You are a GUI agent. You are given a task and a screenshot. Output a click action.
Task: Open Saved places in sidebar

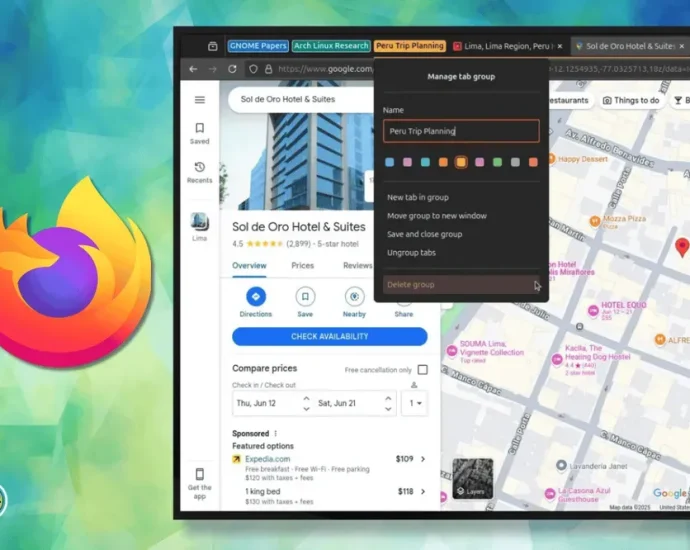click(x=200, y=133)
